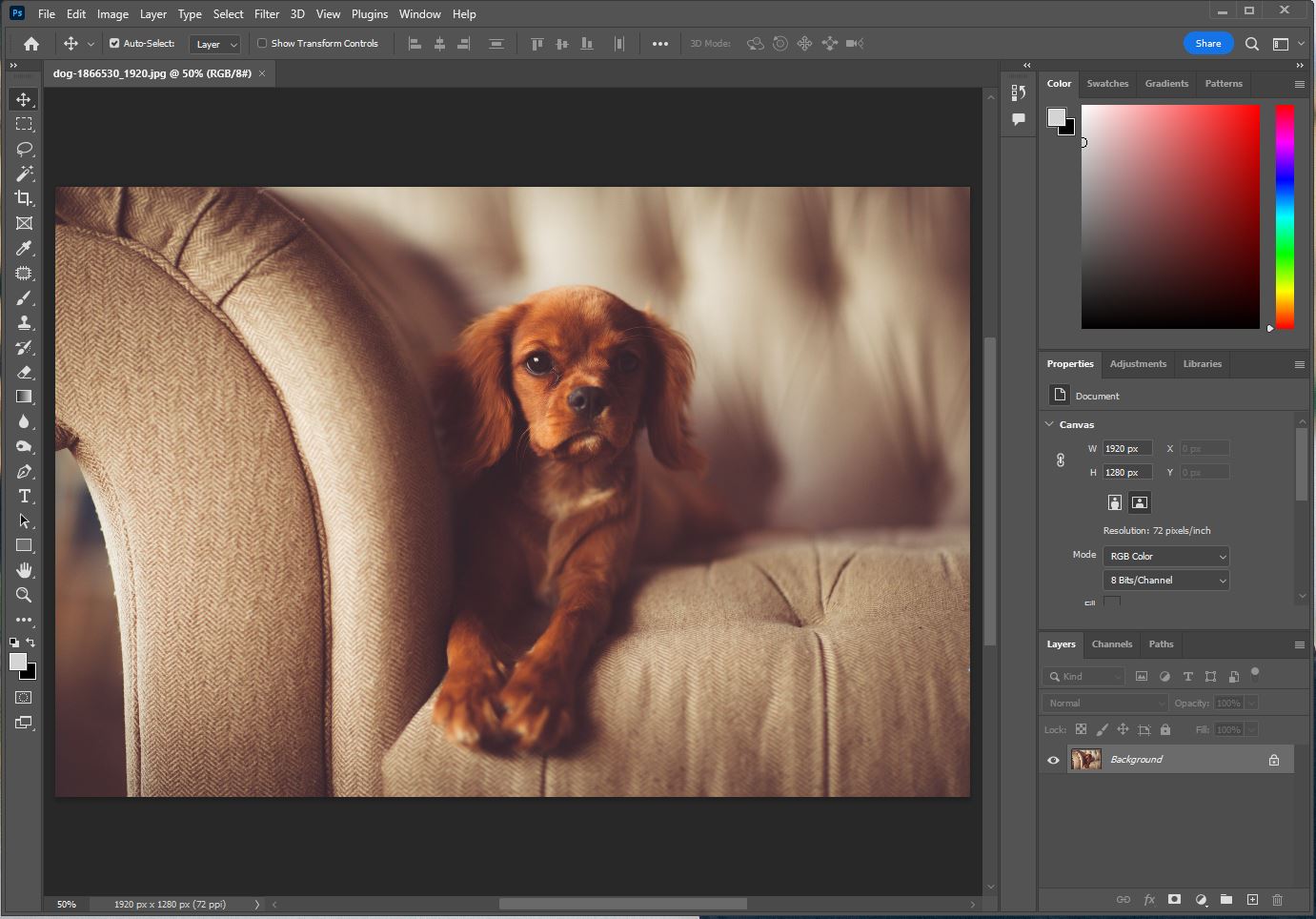Select the Gradient tool
The height and width of the screenshot is (919, 1316).
pos(24,397)
